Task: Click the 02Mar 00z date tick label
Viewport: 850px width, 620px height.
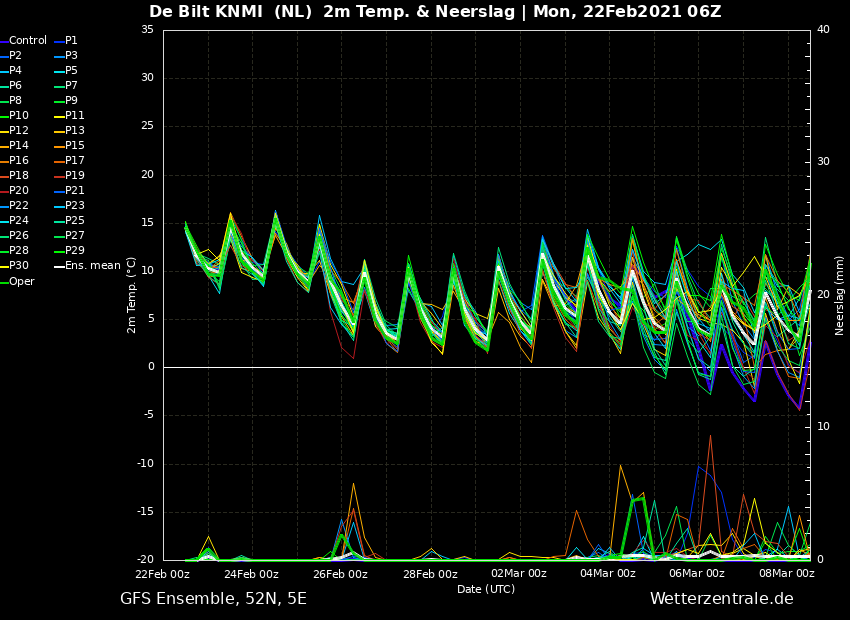Action: 519,574
